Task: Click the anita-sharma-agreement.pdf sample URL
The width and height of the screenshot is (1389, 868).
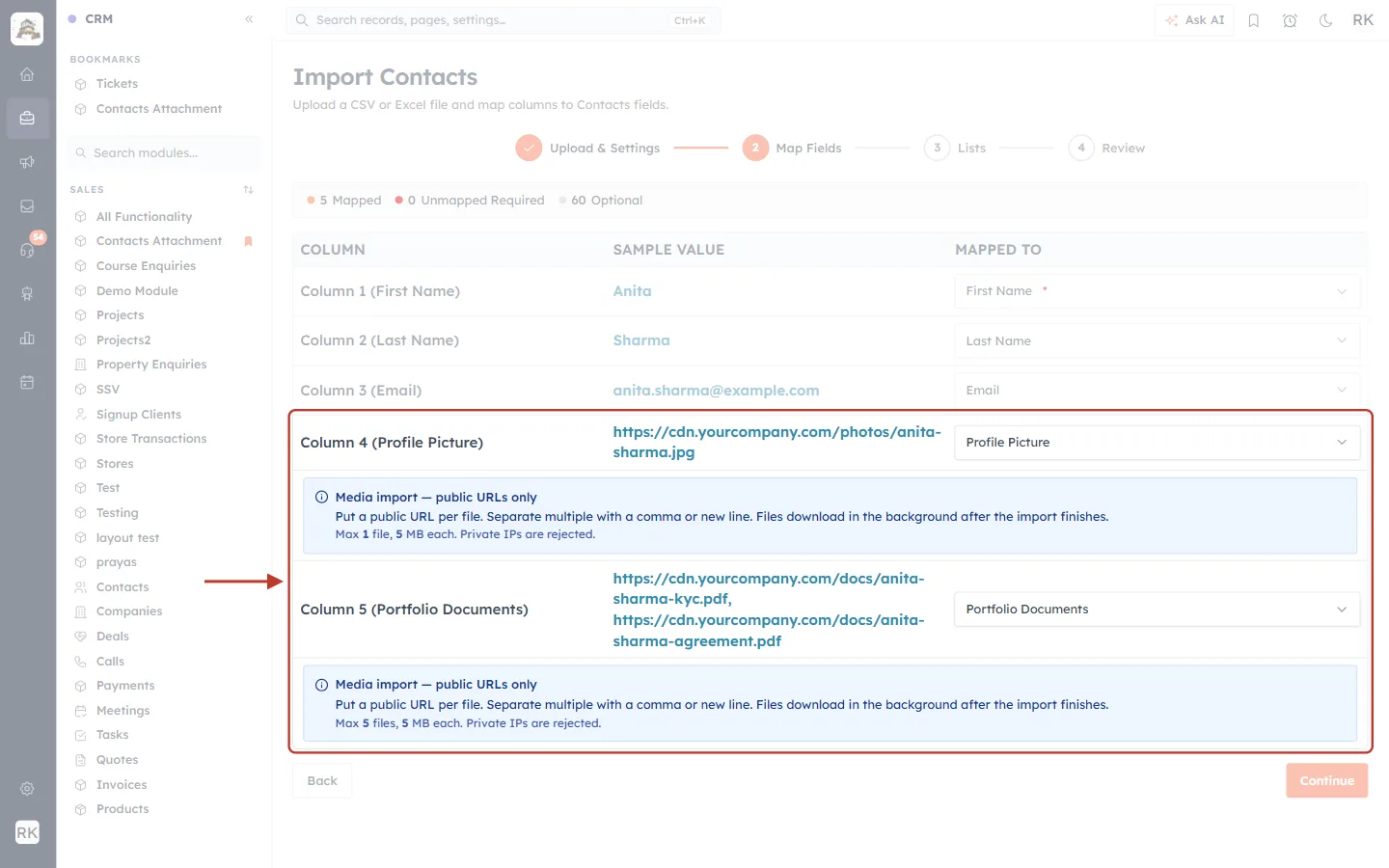Action: (x=769, y=631)
